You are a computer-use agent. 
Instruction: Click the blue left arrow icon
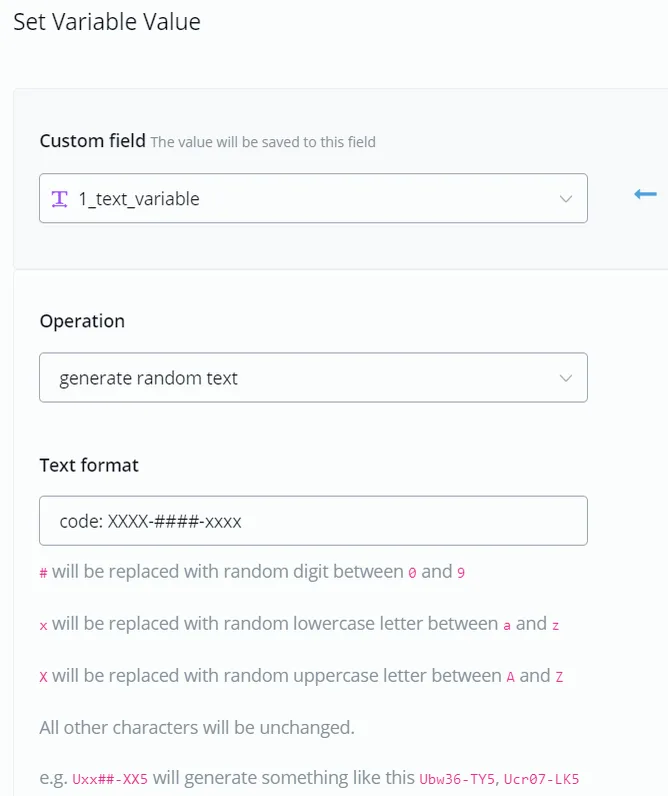tap(645, 194)
